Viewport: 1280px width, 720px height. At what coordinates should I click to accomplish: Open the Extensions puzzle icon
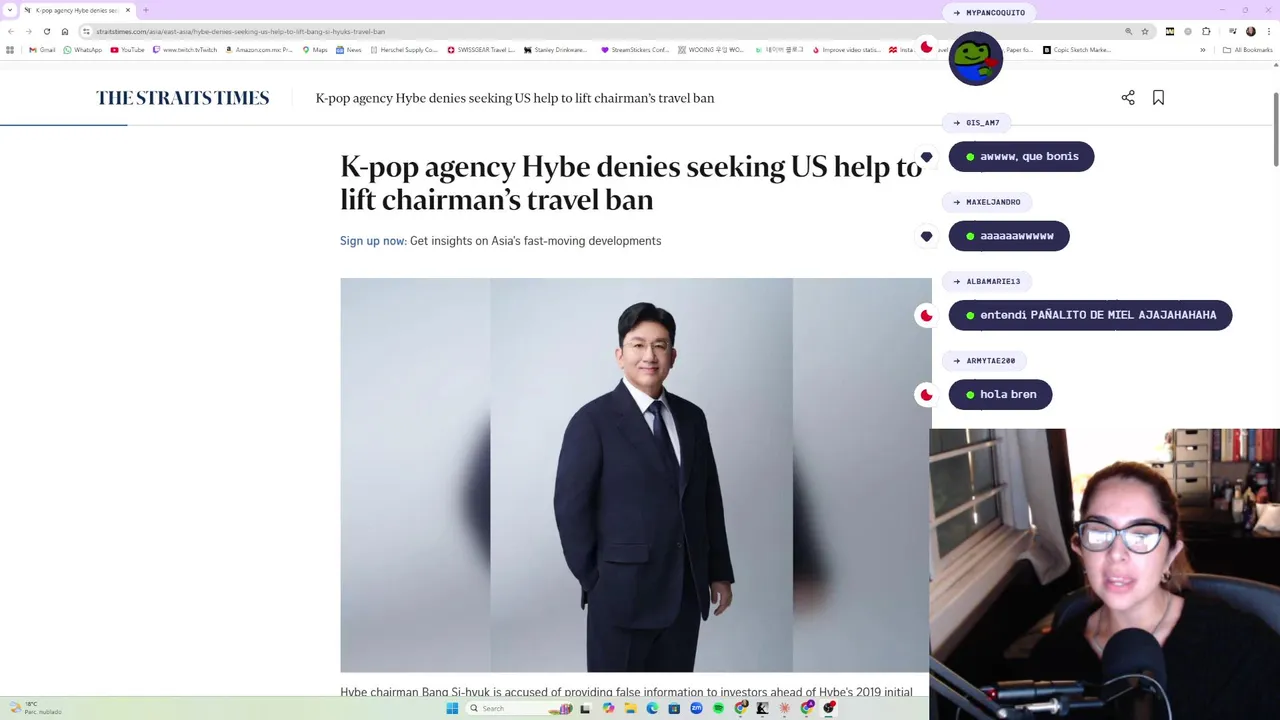[x=1206, y=31]
